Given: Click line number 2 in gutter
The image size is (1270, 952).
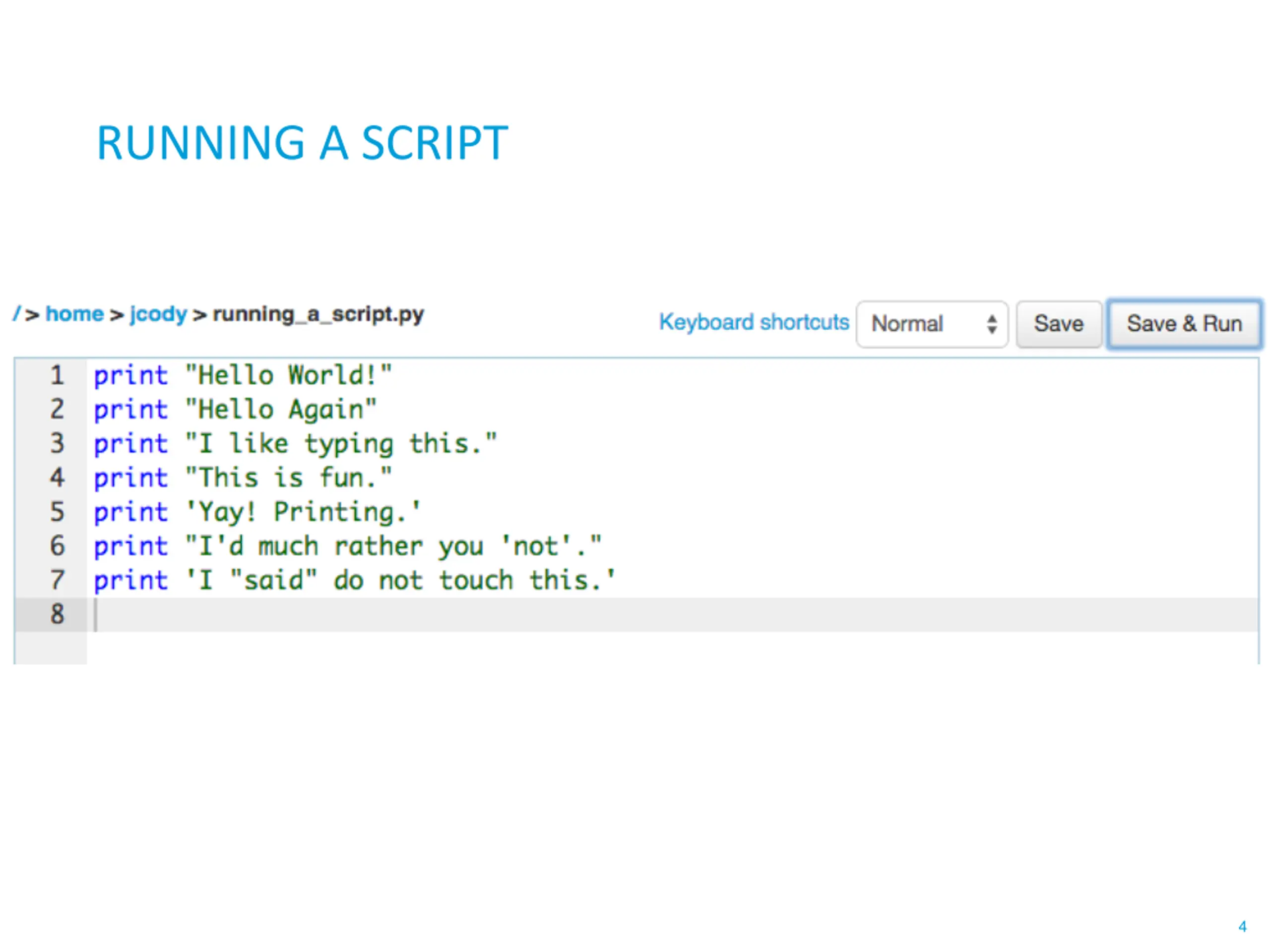Looking at the screenshot, I should 57,410.
